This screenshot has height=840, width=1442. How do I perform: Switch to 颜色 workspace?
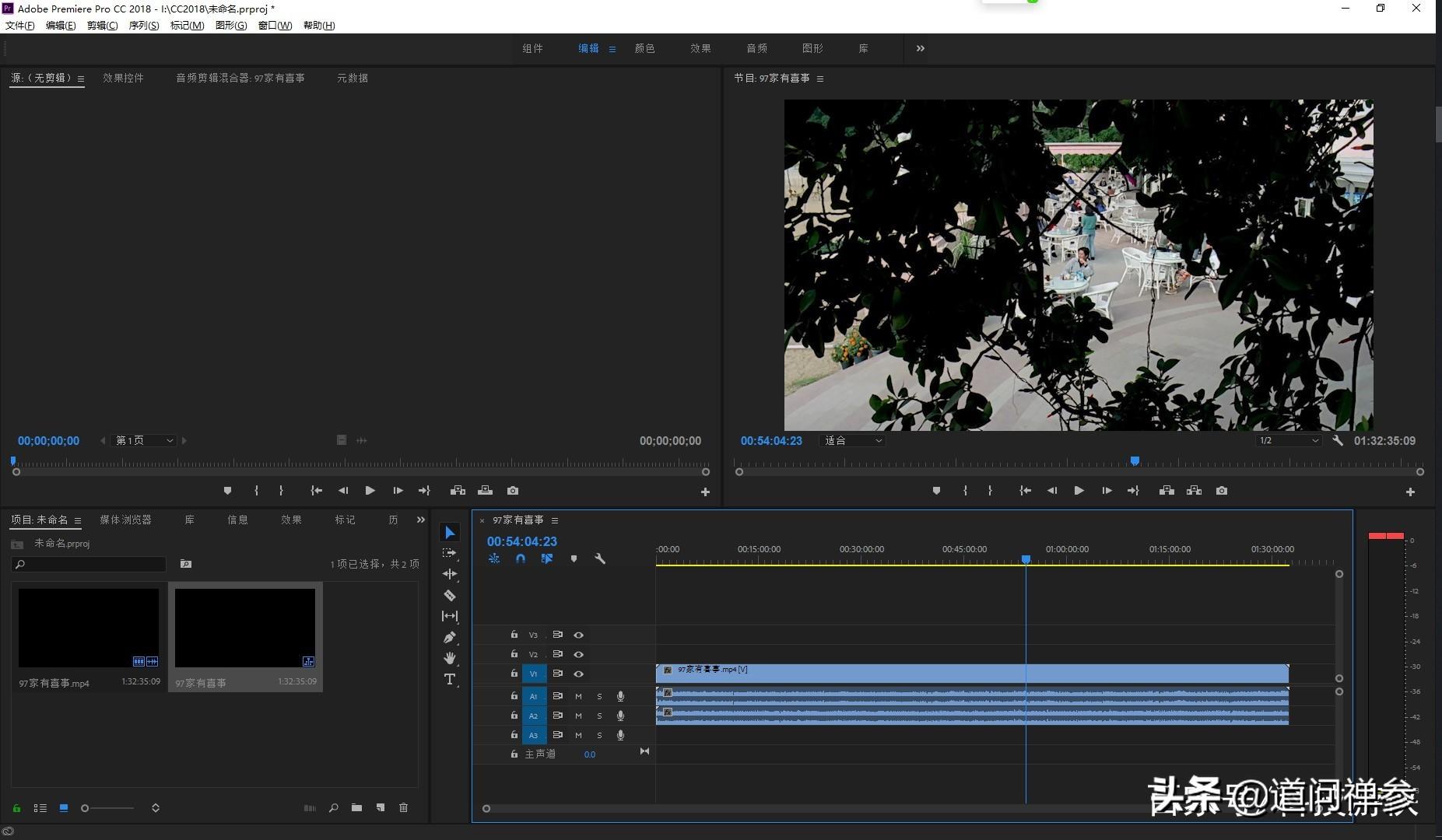pos(644,48)
